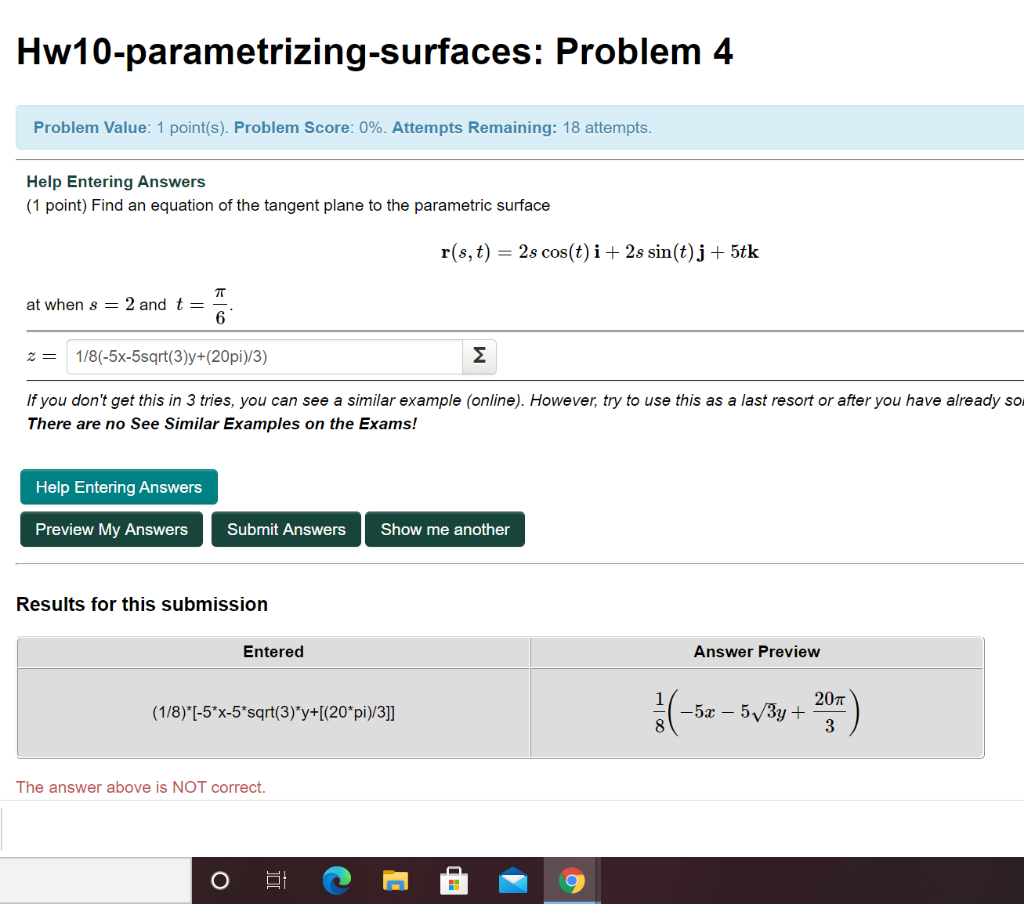Click the 'answer above is NOT correct' message
This screenshot has width=1024, height=904.
(x=140, y=787)
